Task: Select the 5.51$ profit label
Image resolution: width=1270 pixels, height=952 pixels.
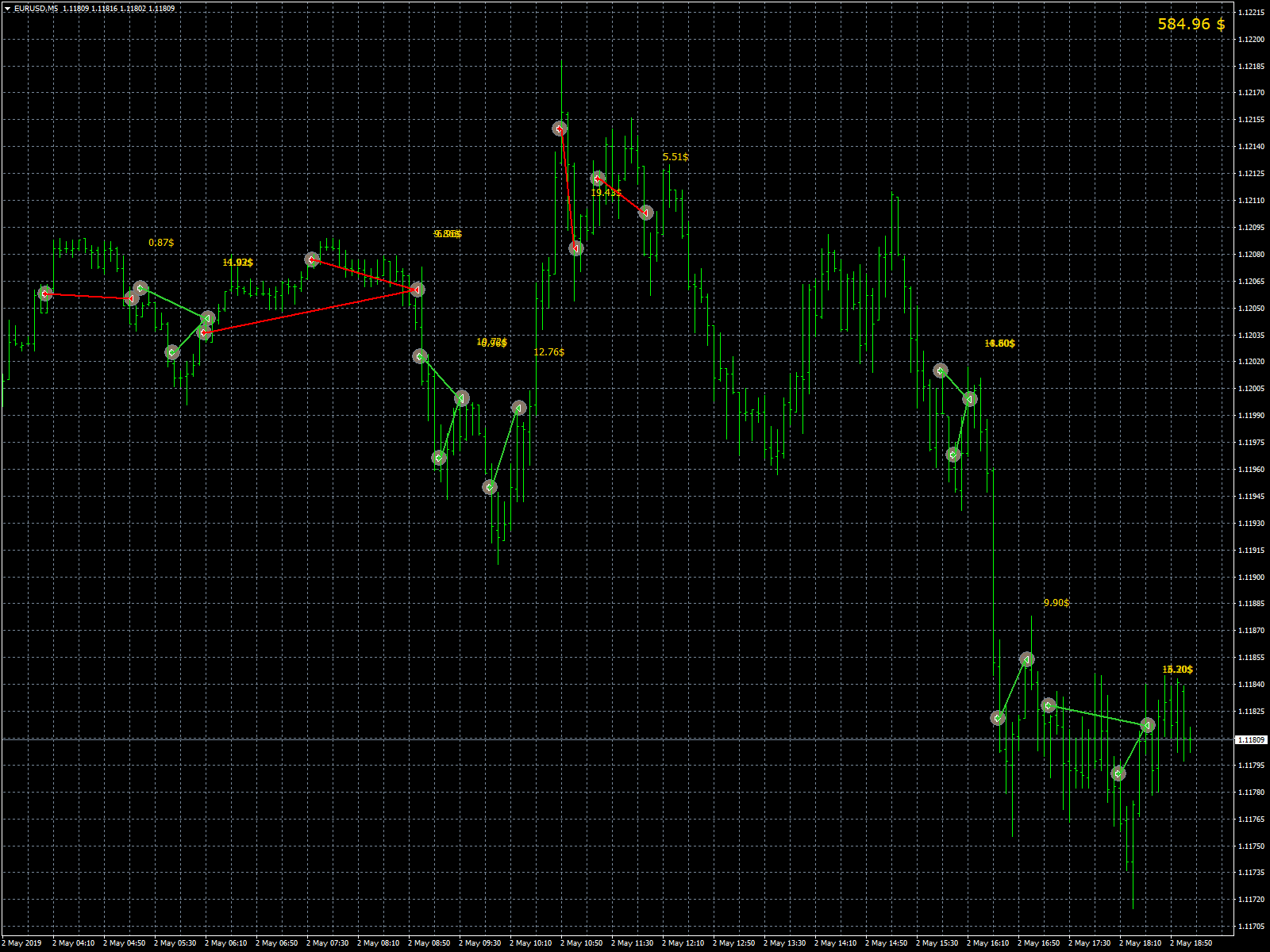Action: pos(675,157)
